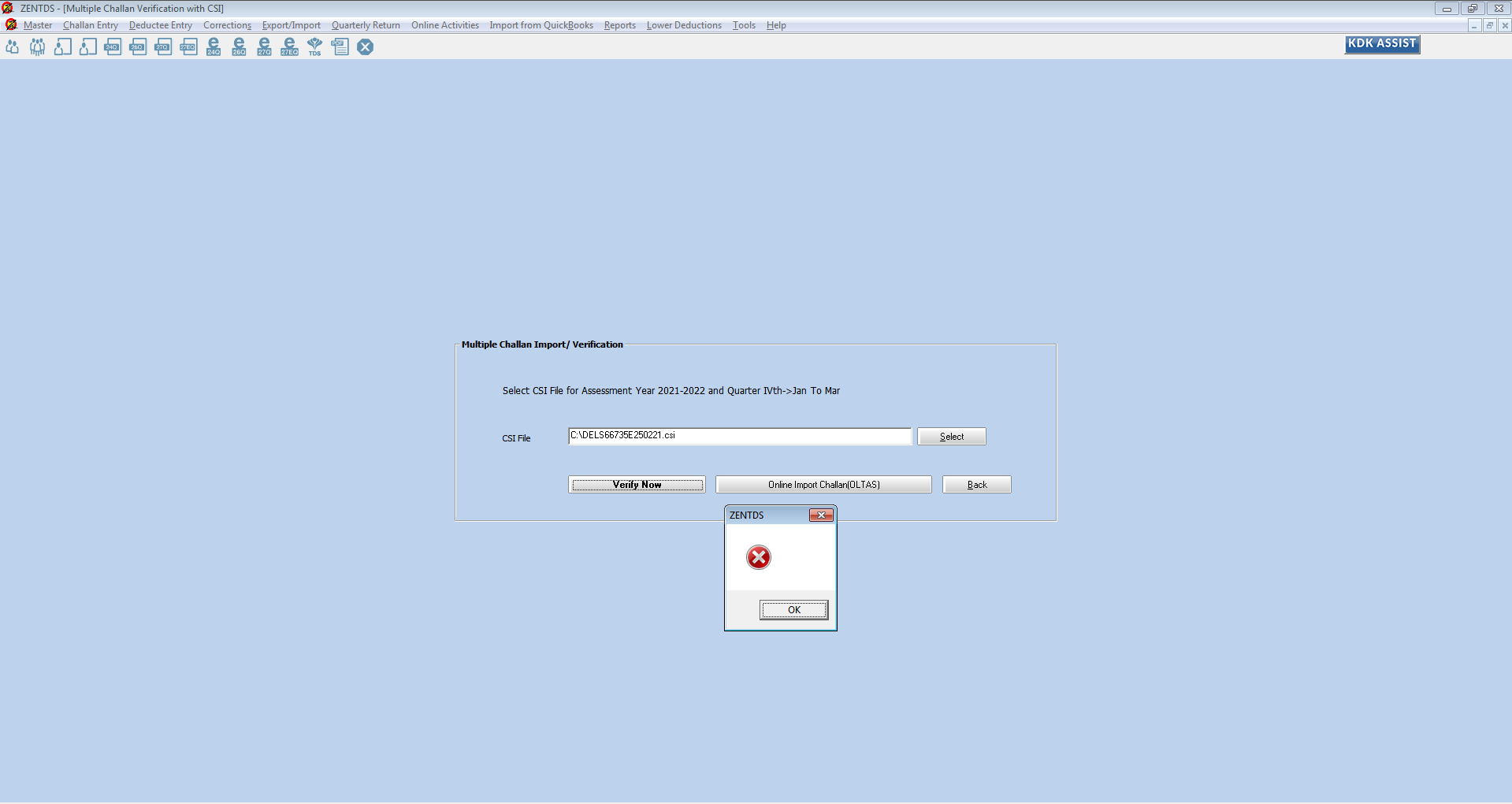Click the Verify Now button
The height and width of the screenshot is (804, 1512).
point(637,485)
